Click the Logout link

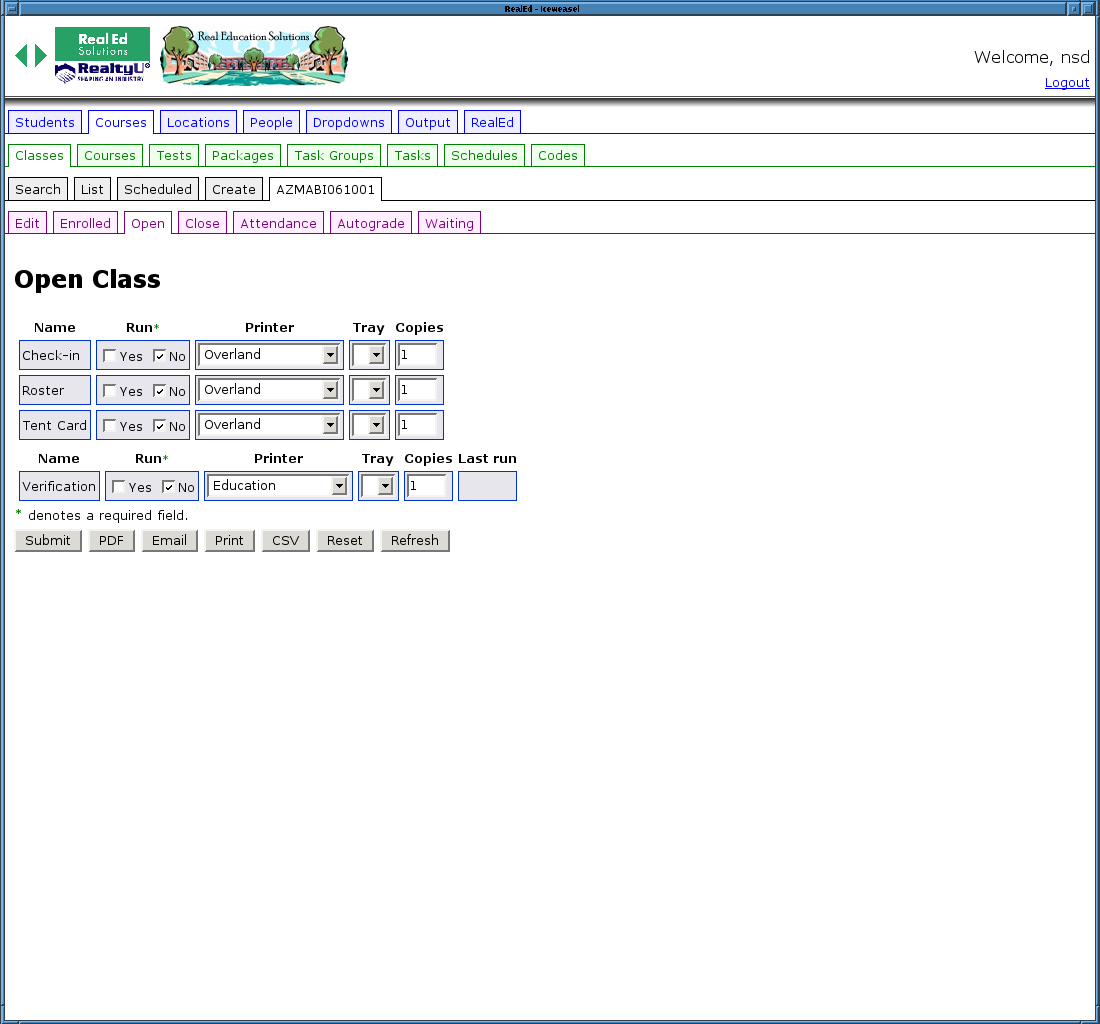pyautogui.click(x=1066, y=82)
